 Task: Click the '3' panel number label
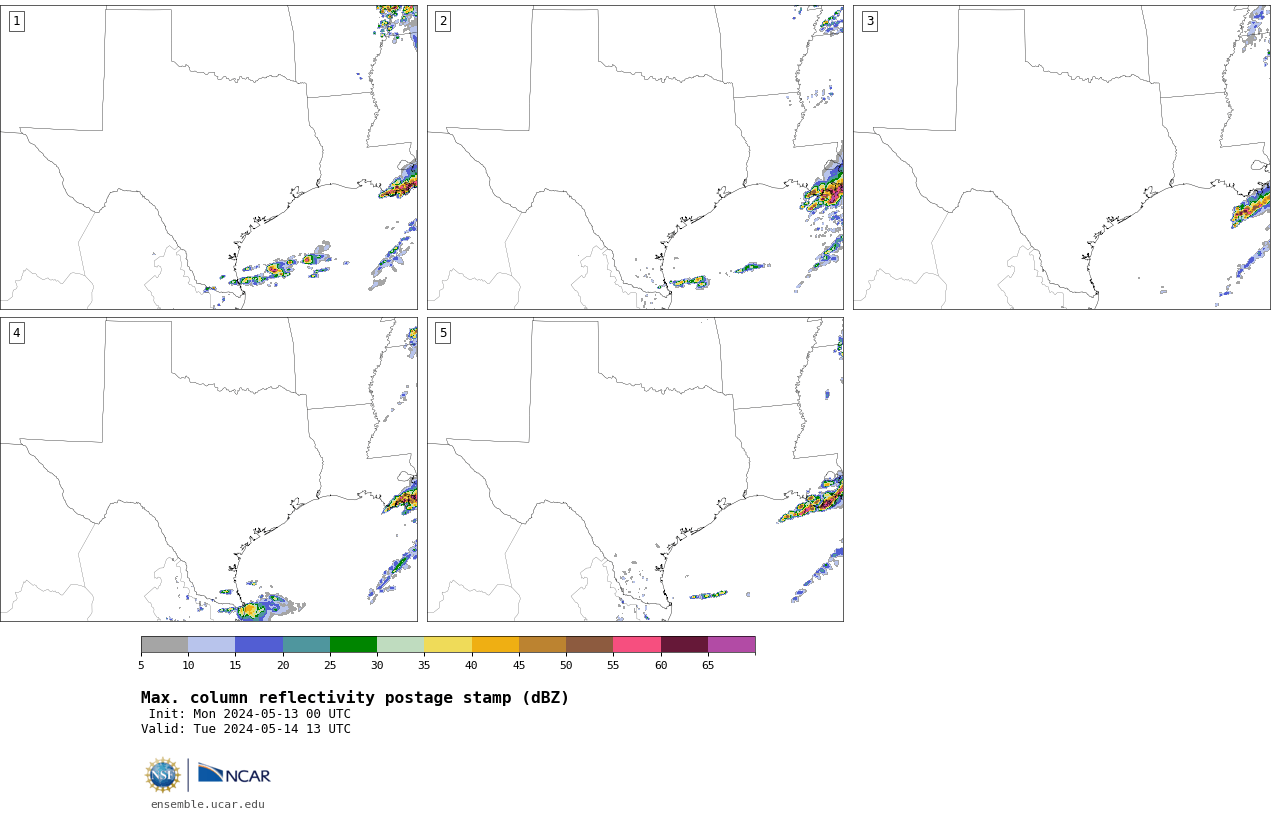click(870, 21)
